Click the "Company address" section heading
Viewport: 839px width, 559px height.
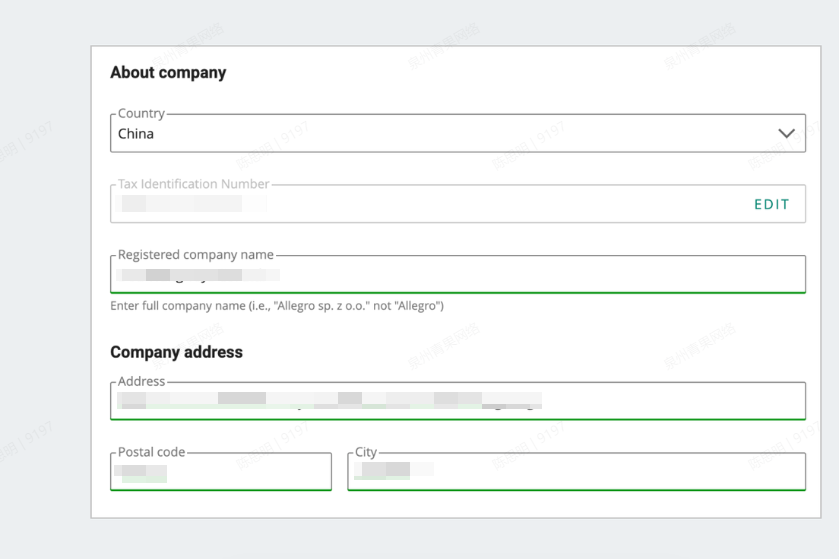(x=176, y=352)
